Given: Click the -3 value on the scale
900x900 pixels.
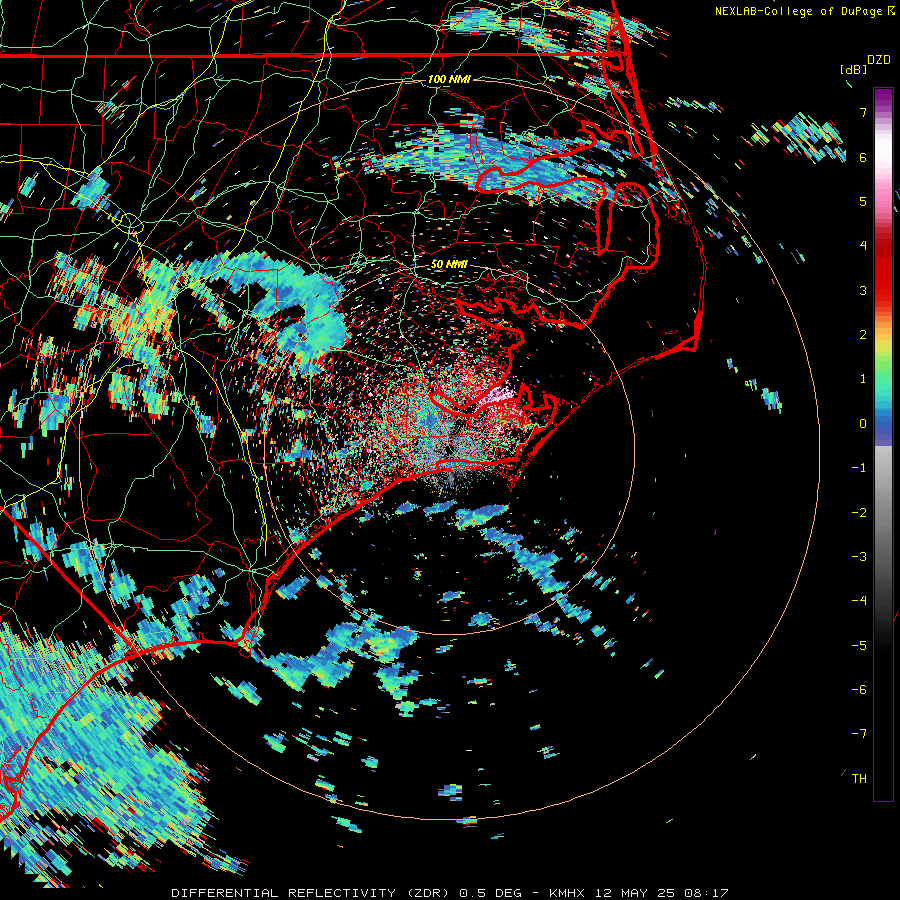Looking at the screenshot, I should pos(859,557).
